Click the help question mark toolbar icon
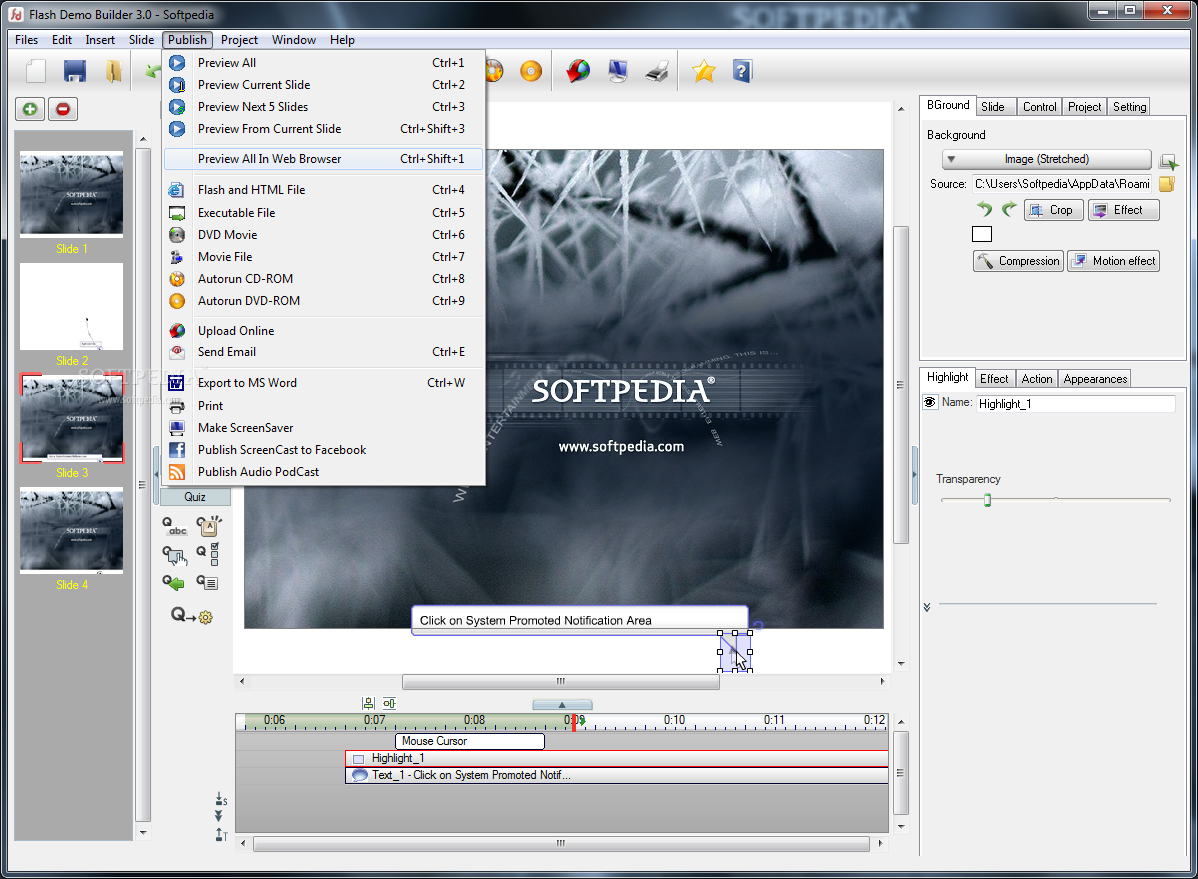 [742, 71]
